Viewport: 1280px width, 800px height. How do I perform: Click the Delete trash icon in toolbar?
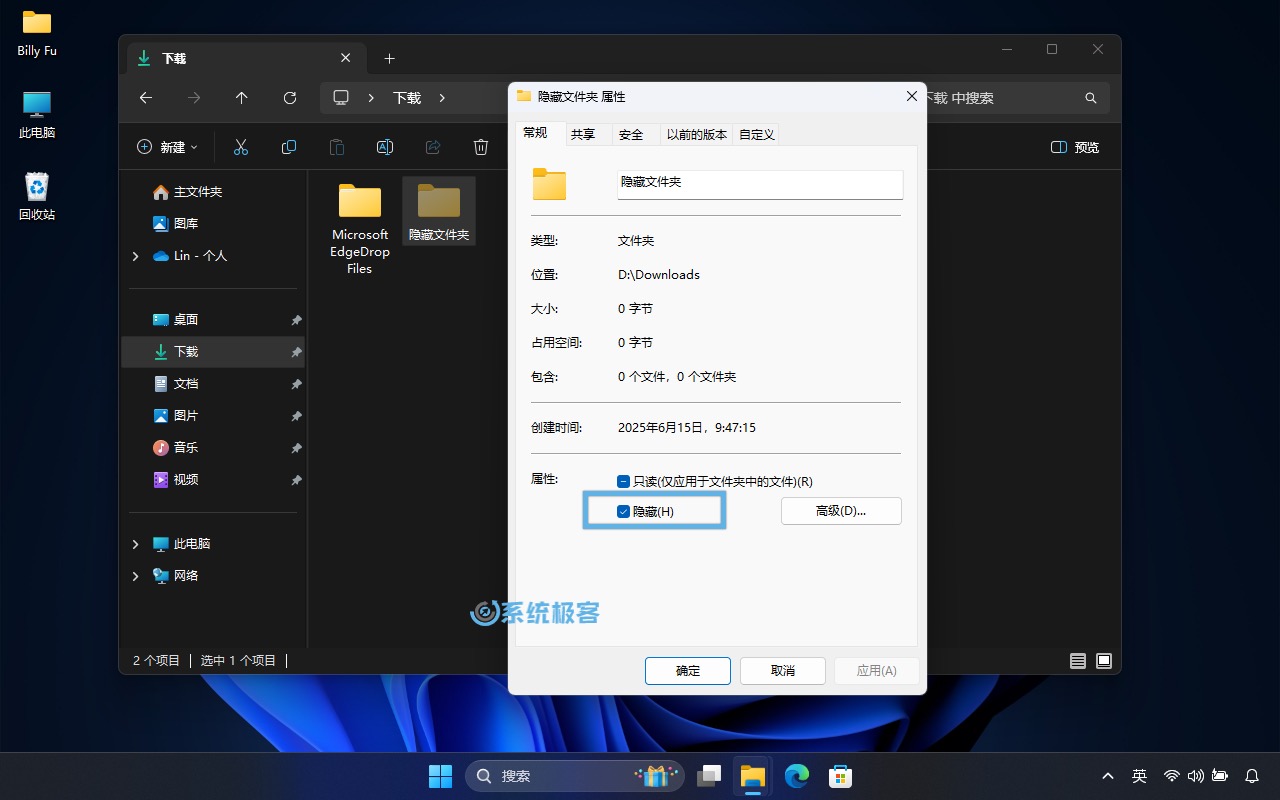(481, 147)
